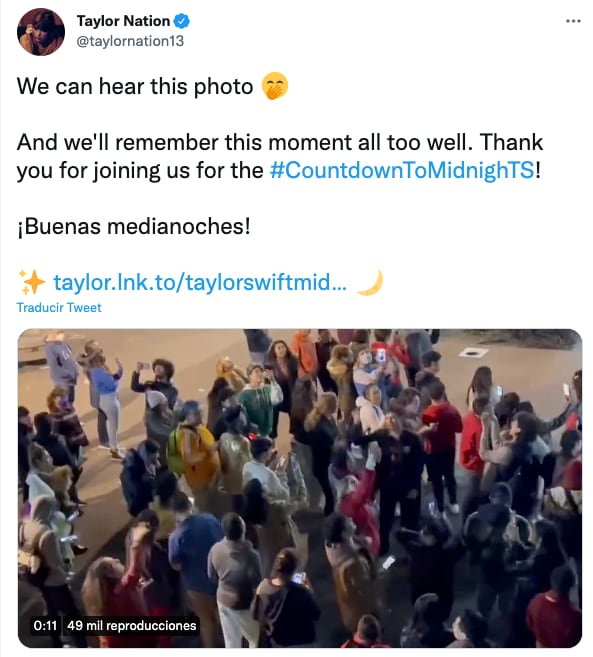Image resolution: width=593 pixels, height=657 pixels.
Task: Click the crescent moon emoji
Action: coord(370,282)
